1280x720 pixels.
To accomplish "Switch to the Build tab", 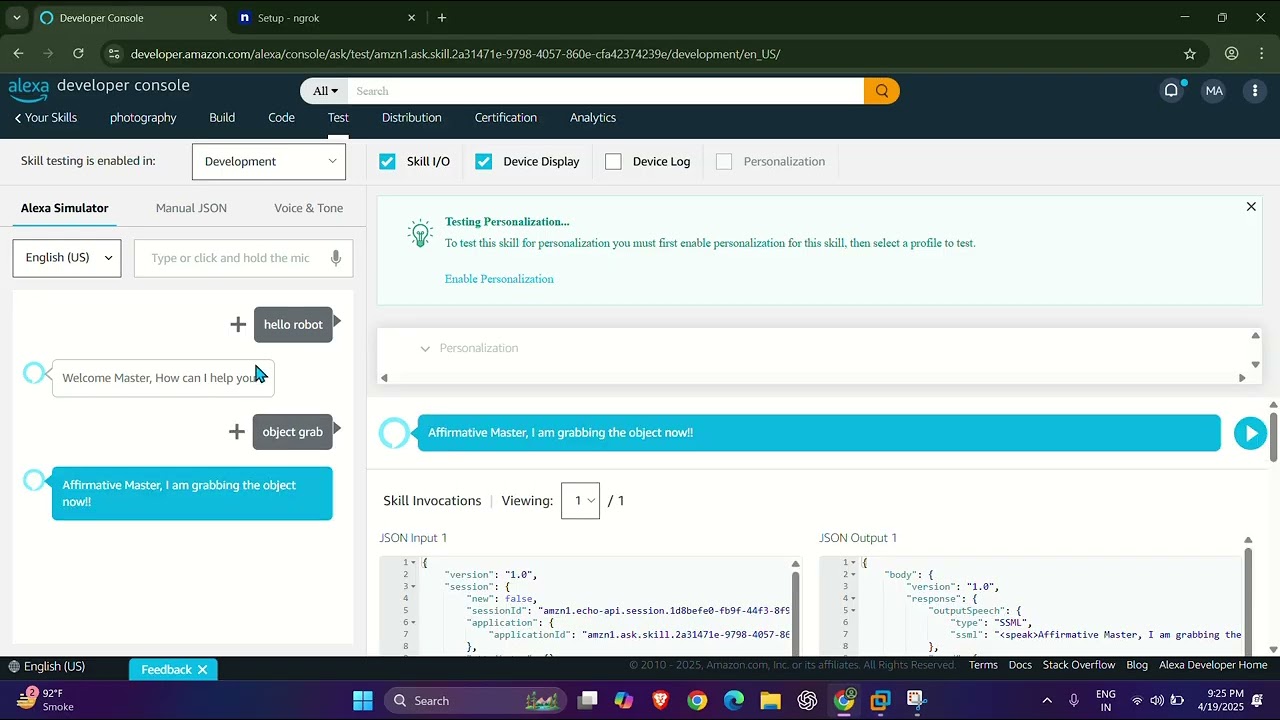I will [222, 118].
